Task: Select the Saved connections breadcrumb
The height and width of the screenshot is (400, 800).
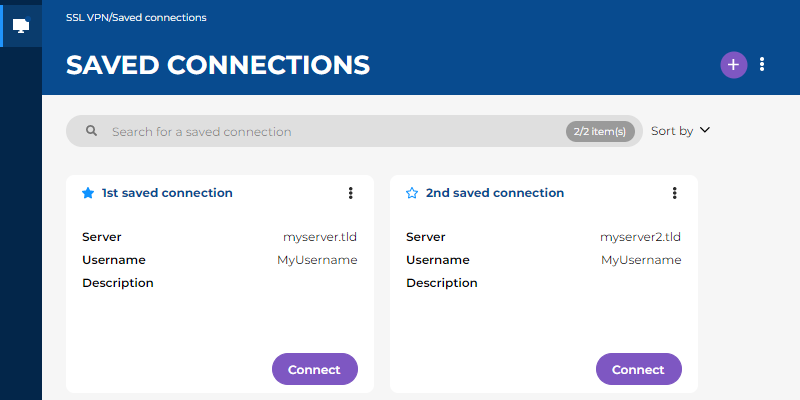Action: pos(162,17)
